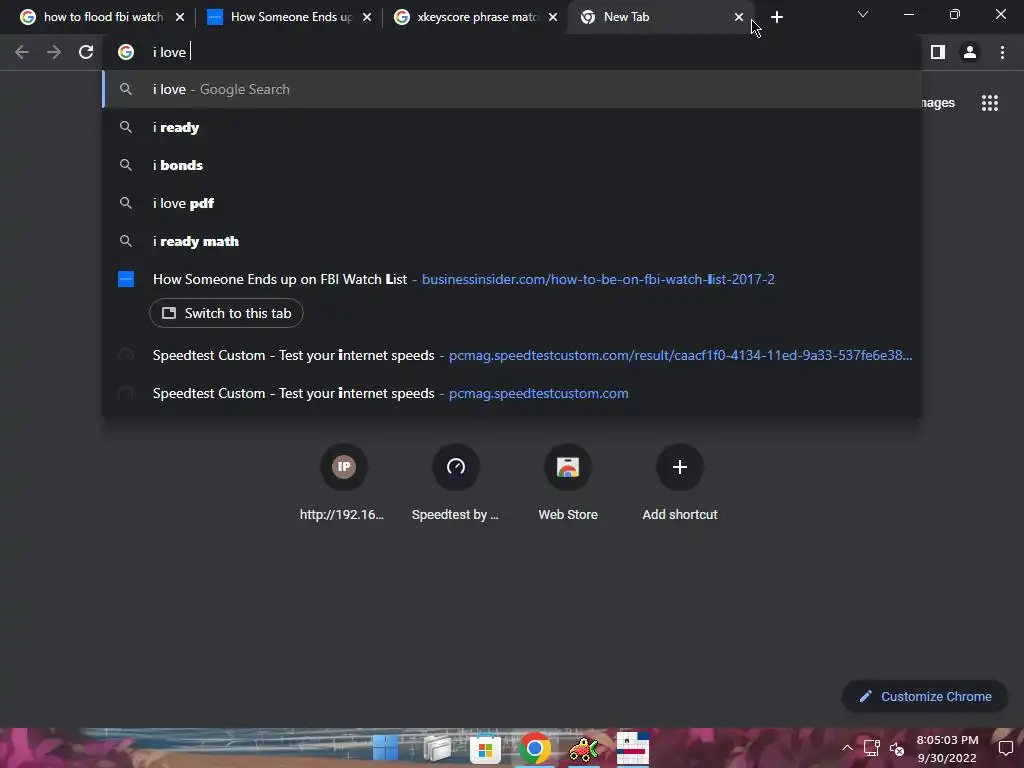1024x768 pixels.
Task: Open the Windows Start menu
Action: [x=385, y=748]
